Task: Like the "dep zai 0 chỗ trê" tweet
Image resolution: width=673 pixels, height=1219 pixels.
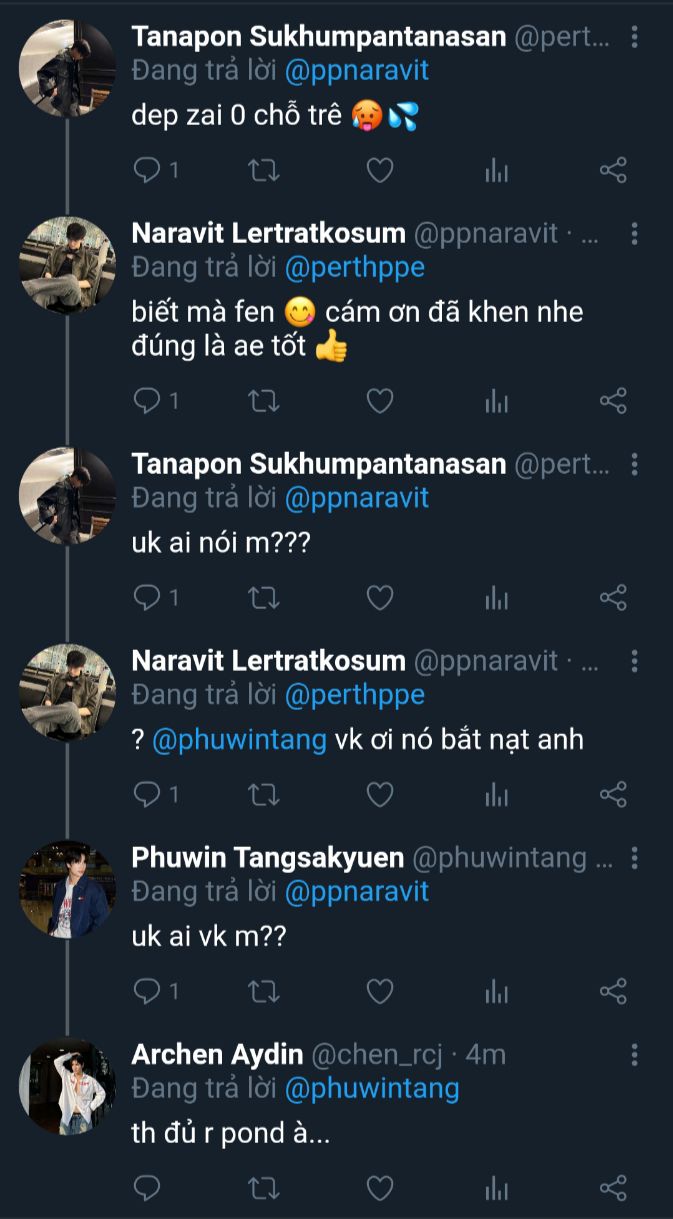Action: (379, 171)
